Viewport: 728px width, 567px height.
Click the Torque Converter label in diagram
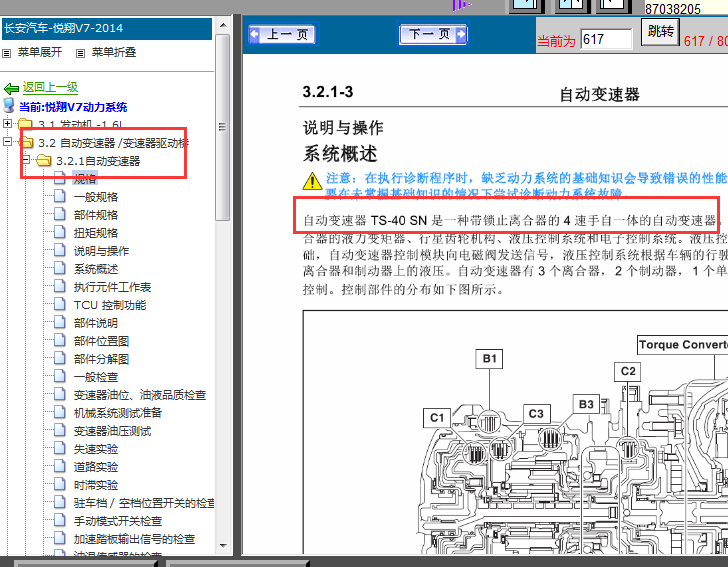682,345
